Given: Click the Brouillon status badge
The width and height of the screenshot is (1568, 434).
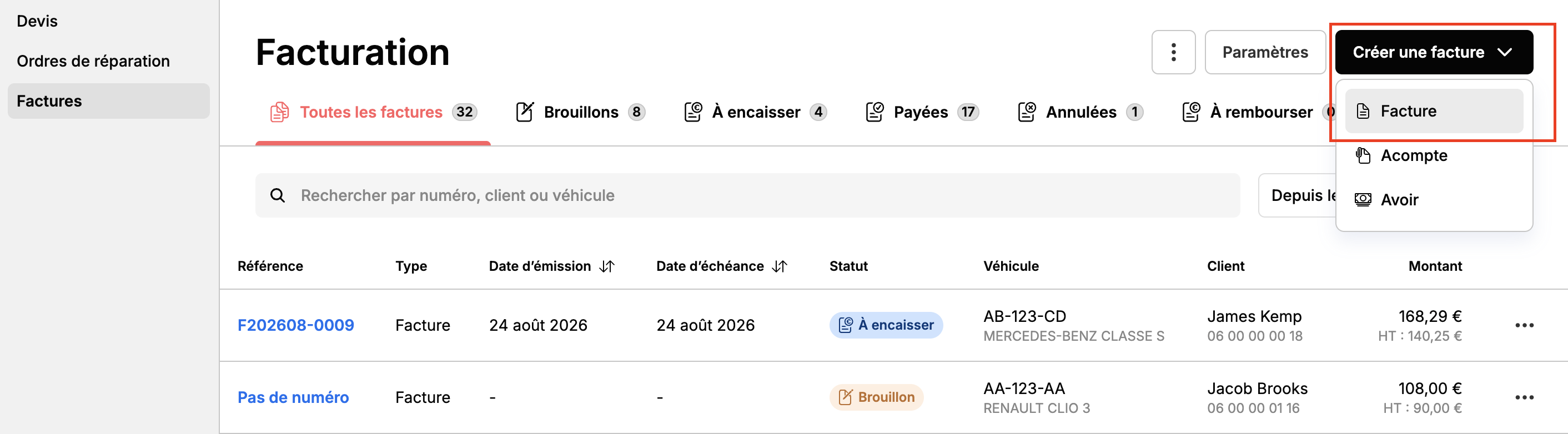Looking at the screenshot, I should (876, 397).
